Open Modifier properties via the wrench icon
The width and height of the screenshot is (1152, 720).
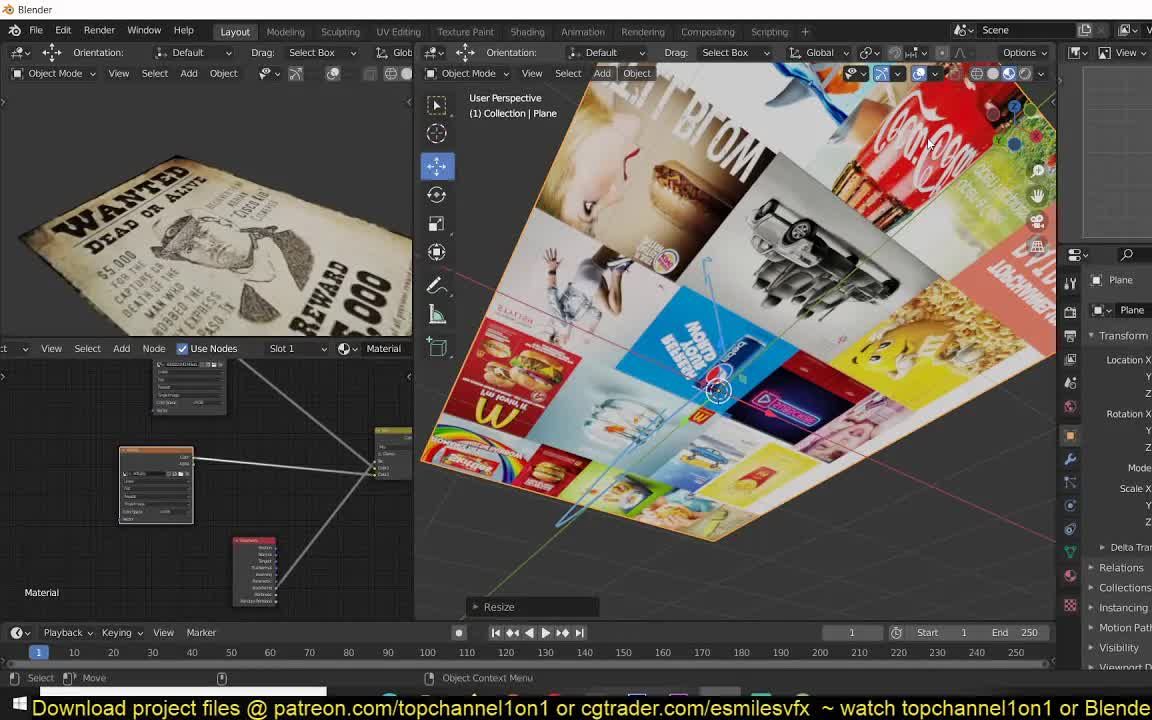coord(1070,459)
